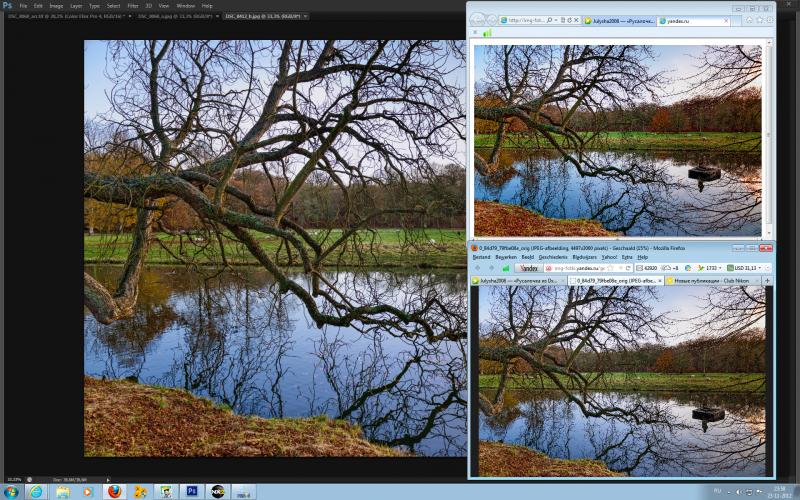Switch to the Club Nikon tab in Firefox

tap(713, 281)
